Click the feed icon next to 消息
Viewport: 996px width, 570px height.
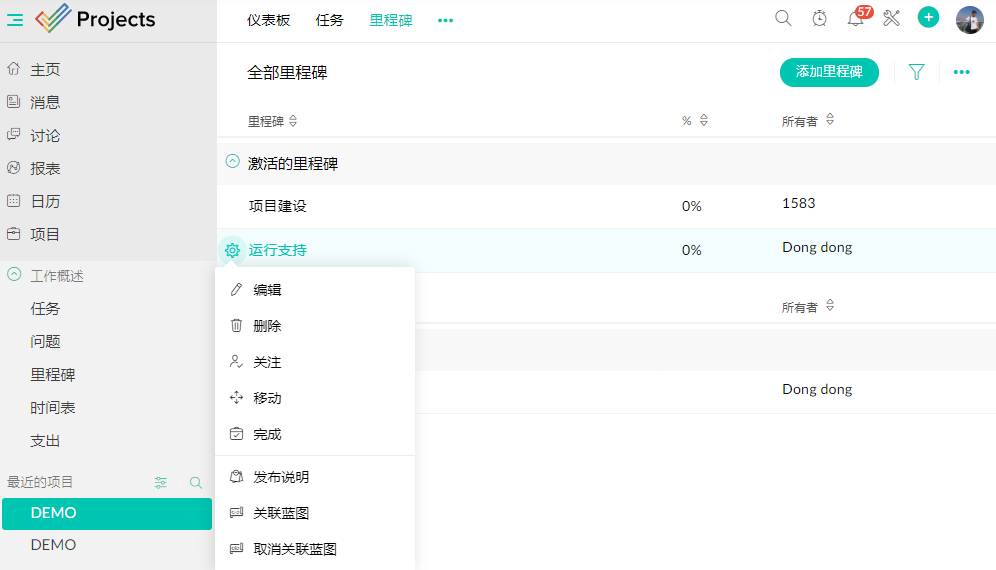click(x=13, y=102)
